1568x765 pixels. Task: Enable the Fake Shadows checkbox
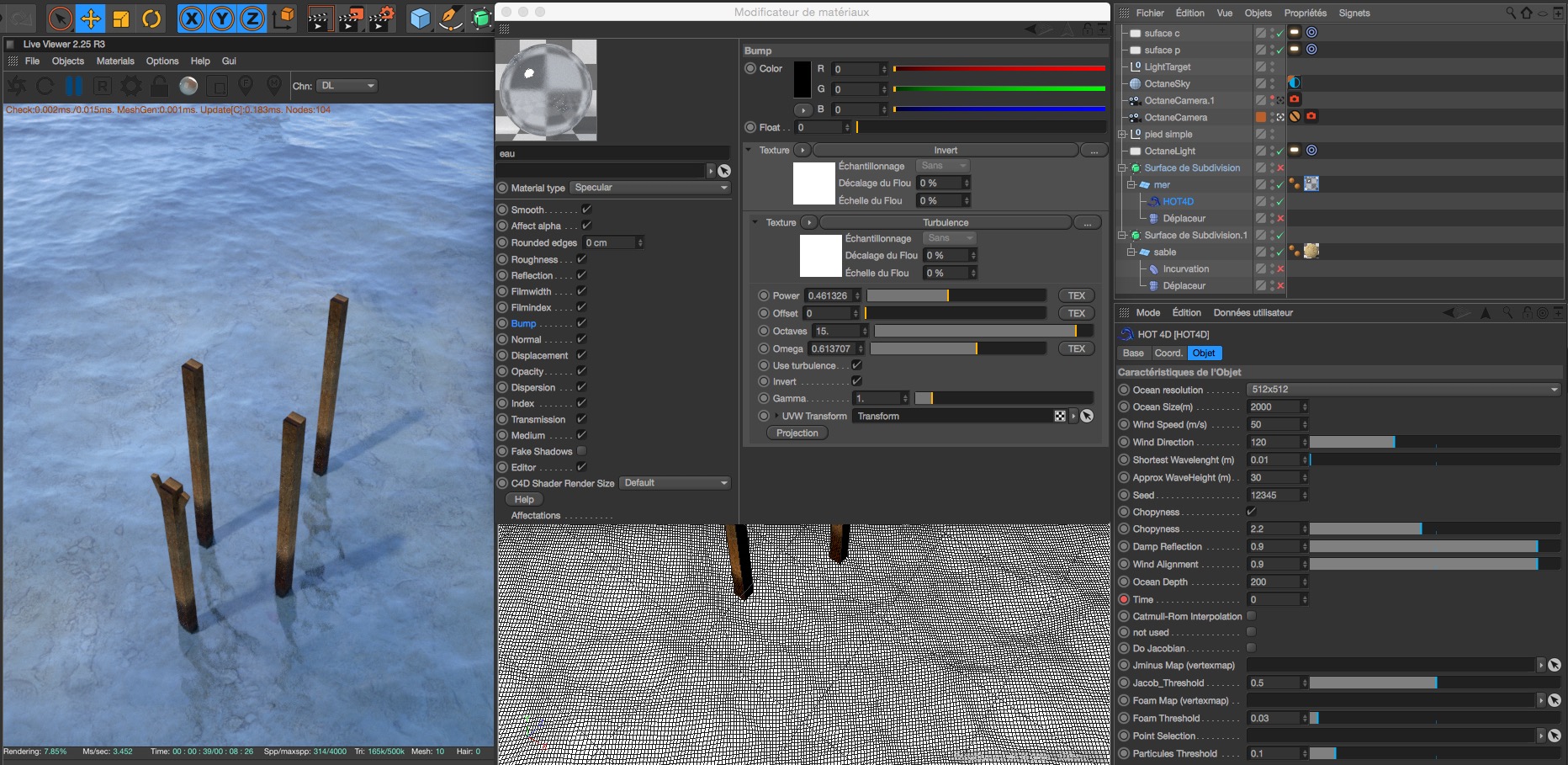(581, 451)
